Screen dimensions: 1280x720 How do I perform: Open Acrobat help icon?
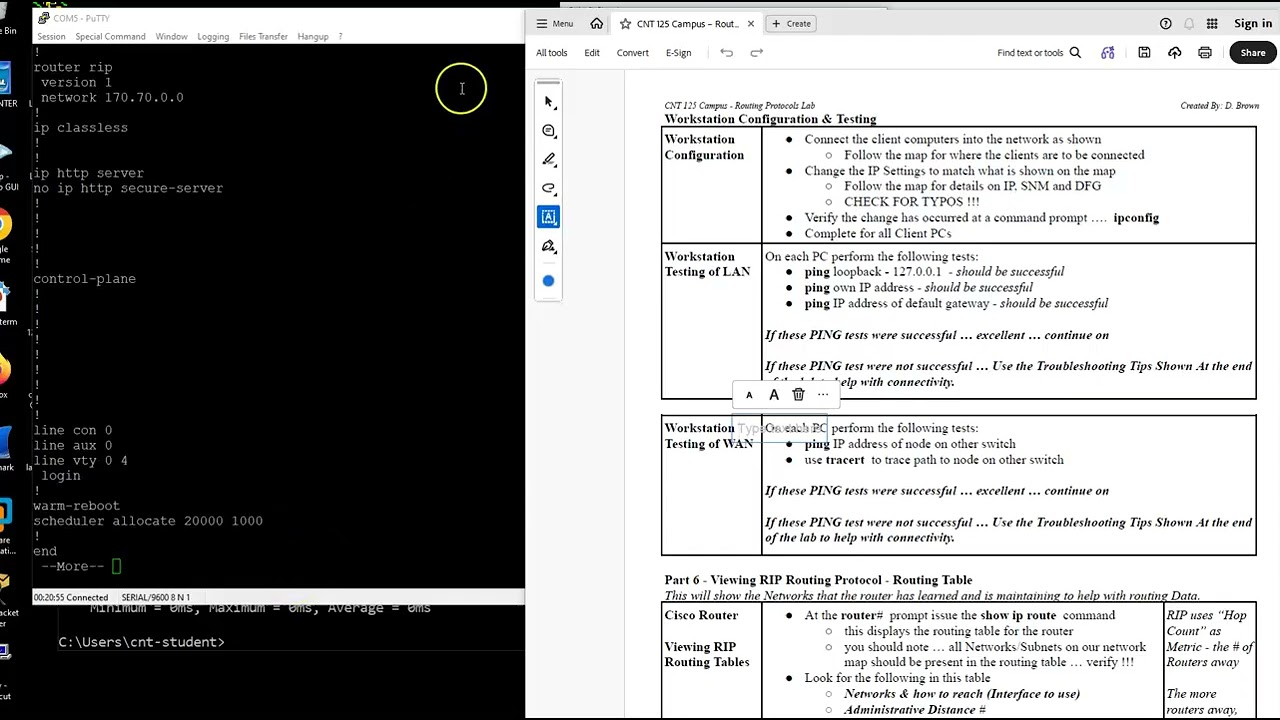click(1165, 24)
